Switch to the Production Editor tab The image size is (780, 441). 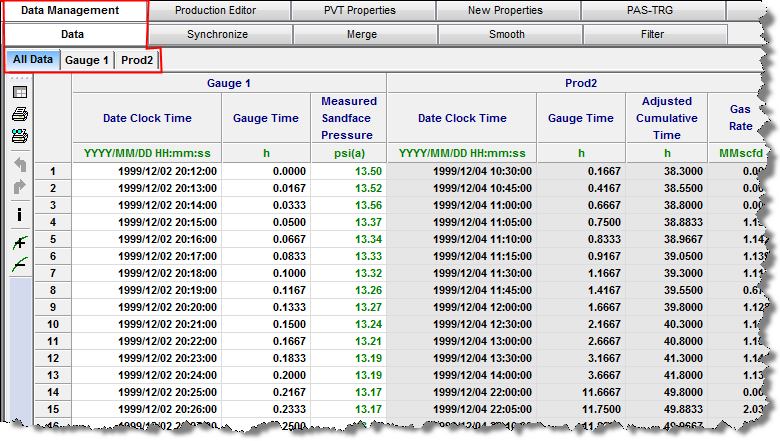click(215, 11)
